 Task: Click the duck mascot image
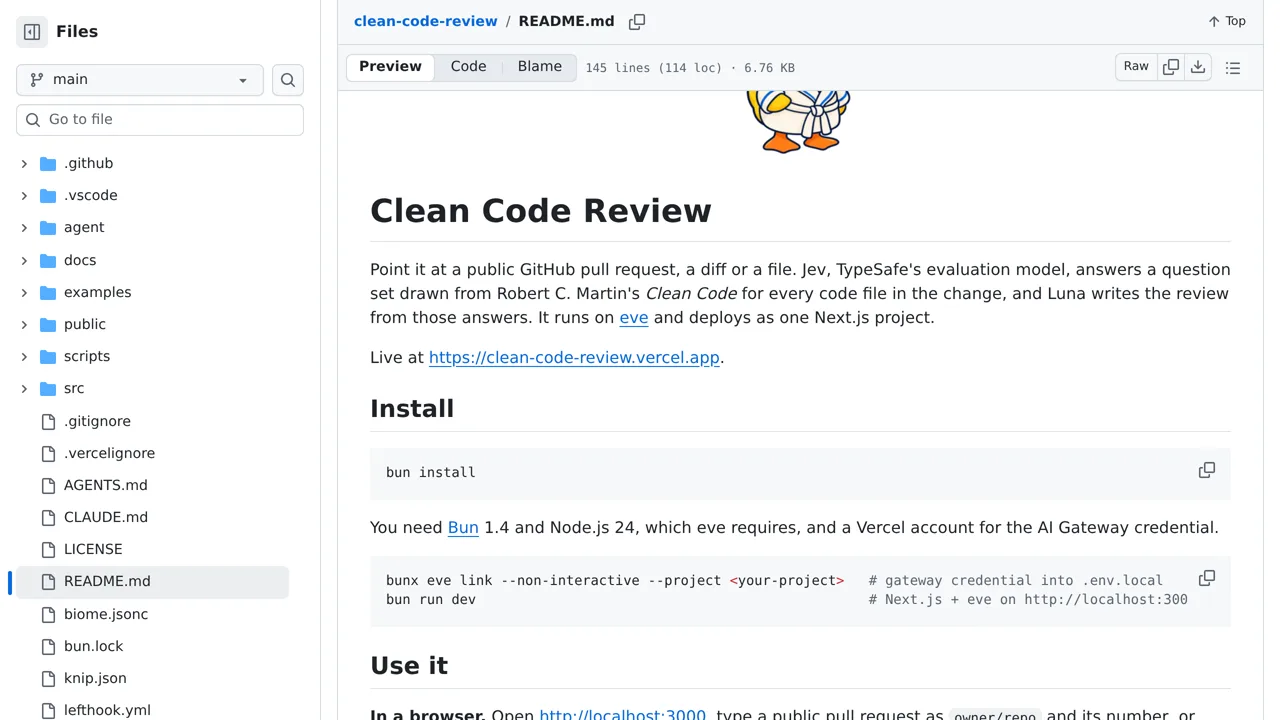pos(799,122)
